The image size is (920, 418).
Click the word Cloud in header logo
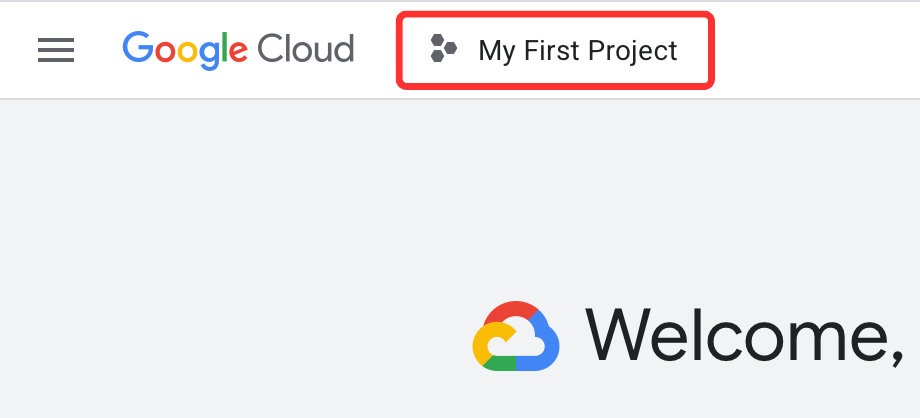[306, 48]
